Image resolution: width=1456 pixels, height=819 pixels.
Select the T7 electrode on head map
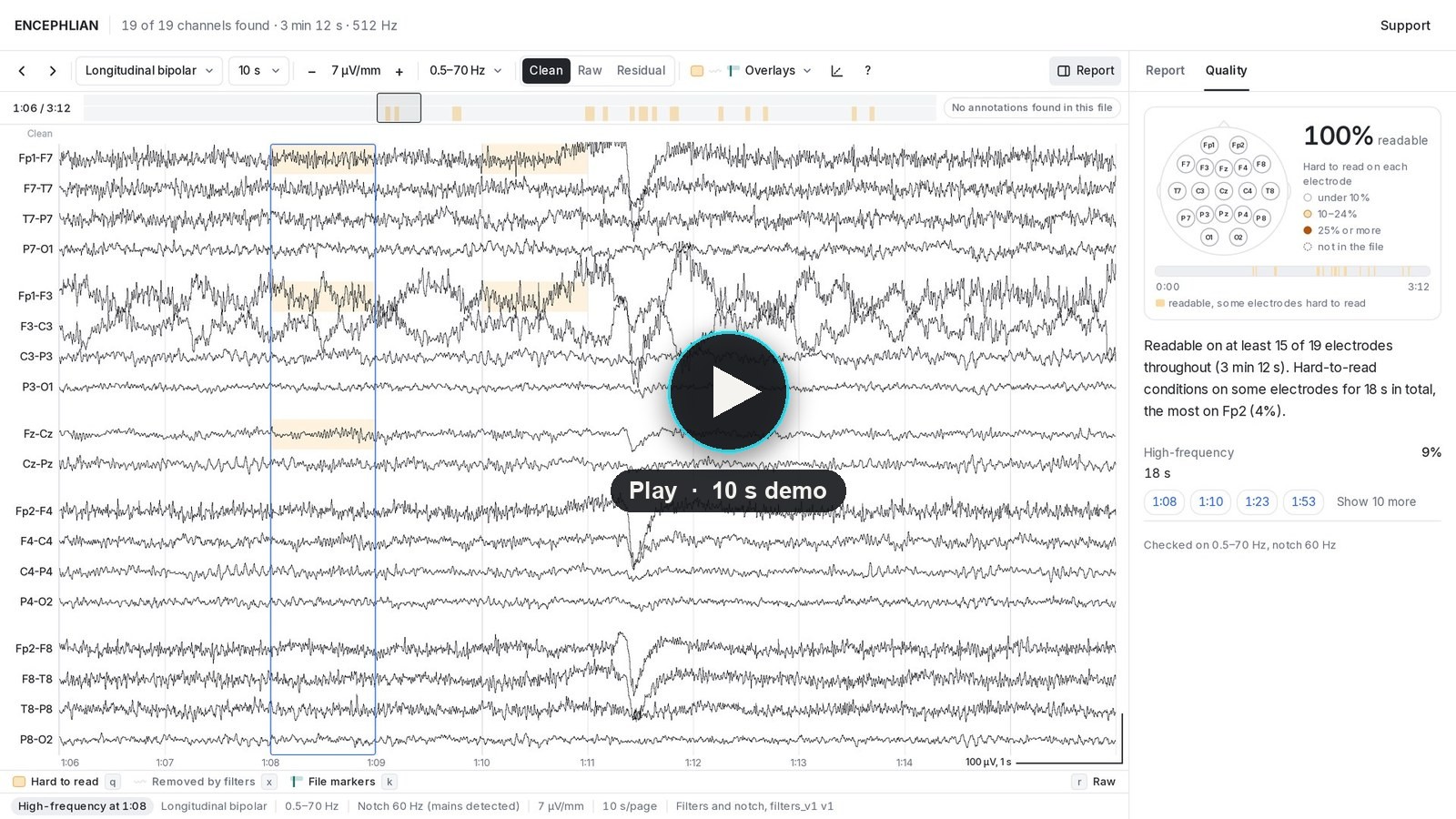[x=1177, y=191]
